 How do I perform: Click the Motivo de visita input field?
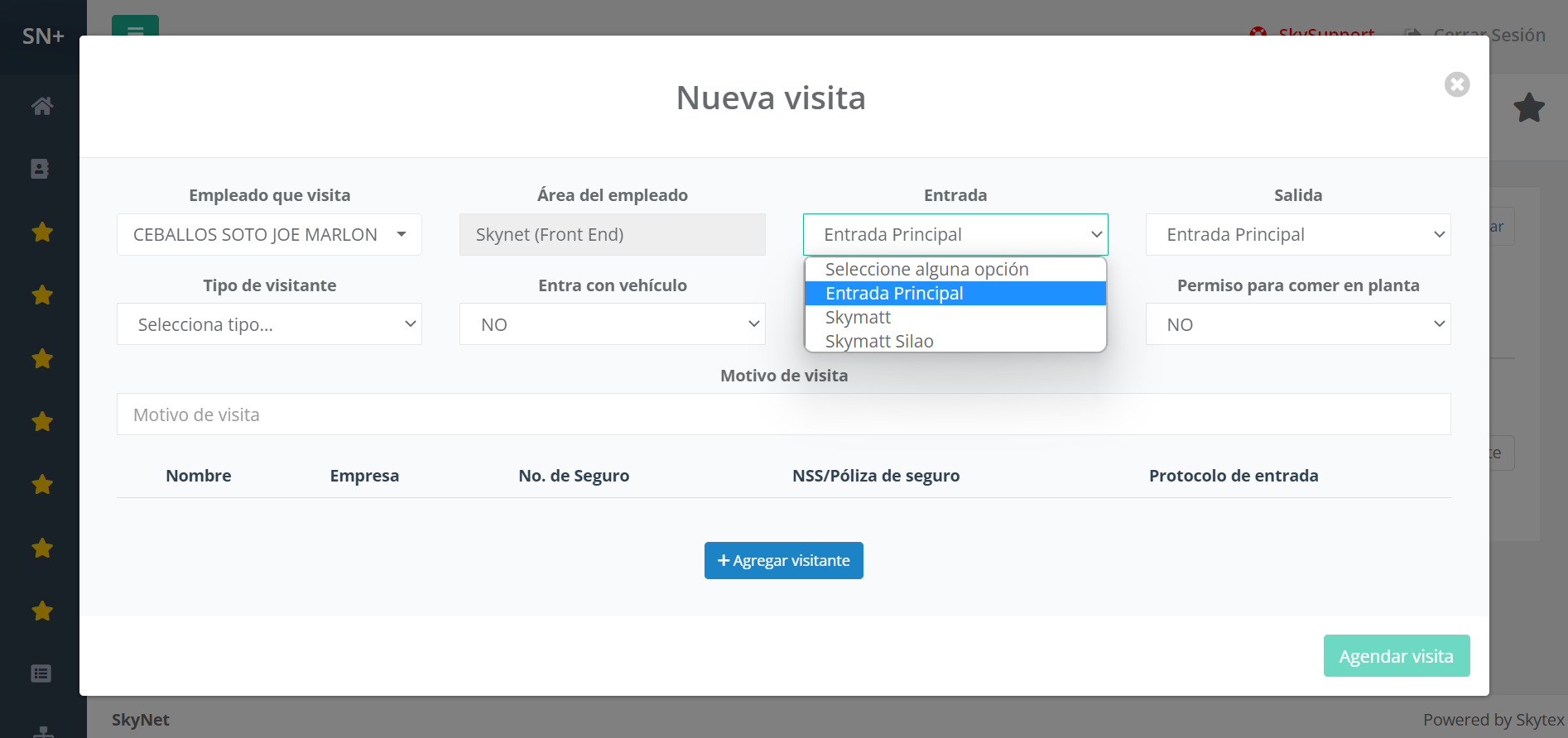[783, 415]
